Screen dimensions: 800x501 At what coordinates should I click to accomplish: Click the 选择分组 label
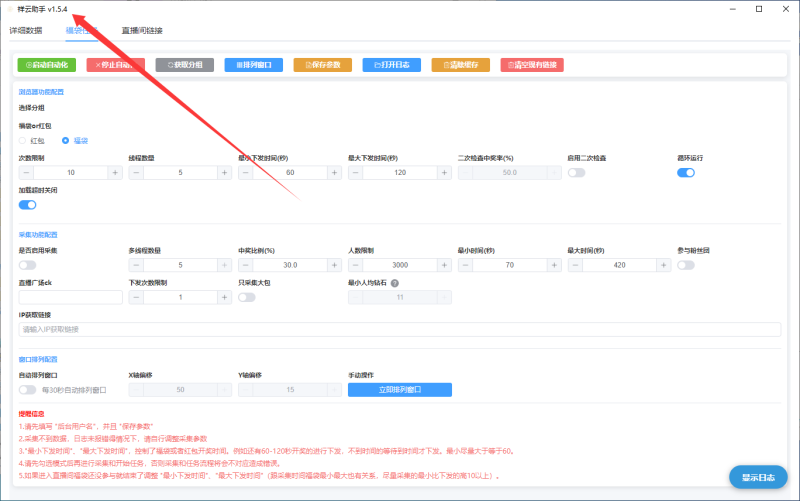point(32,108)
